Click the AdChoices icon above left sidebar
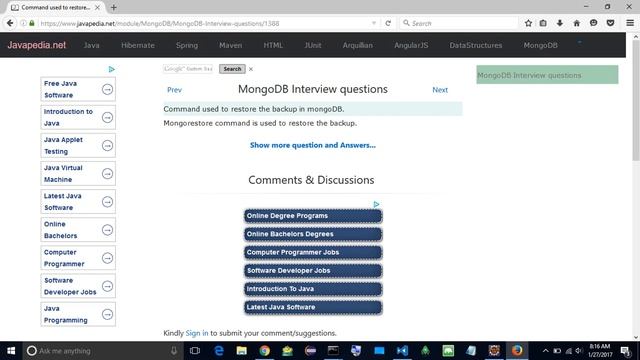Viewport: 640px width, 360px height. pyautogui.click(x=111, y=69)
